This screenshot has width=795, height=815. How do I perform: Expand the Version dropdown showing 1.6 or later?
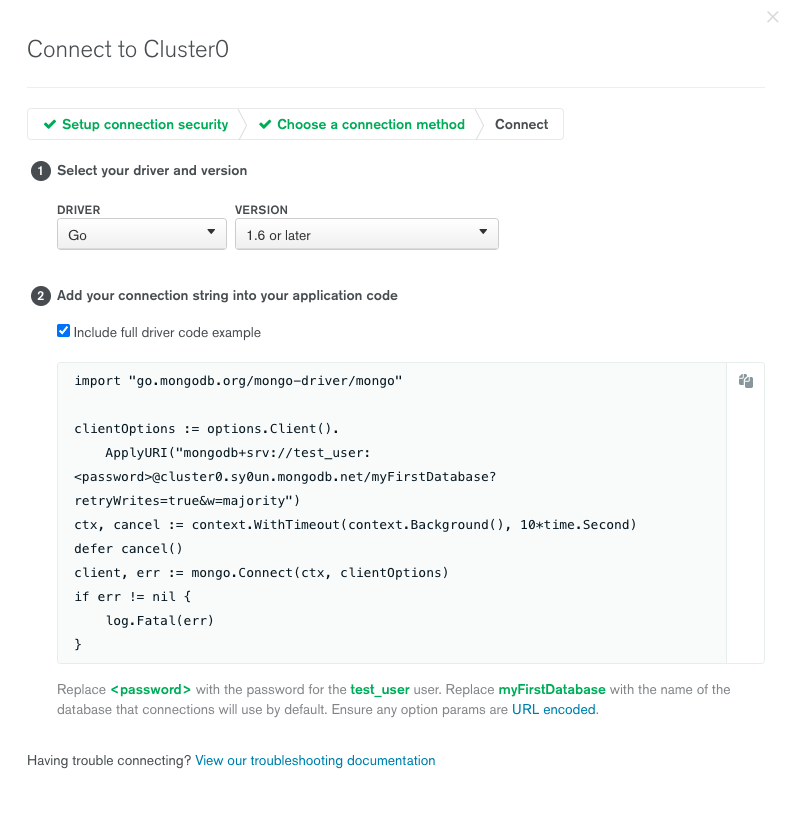(366, 234)
